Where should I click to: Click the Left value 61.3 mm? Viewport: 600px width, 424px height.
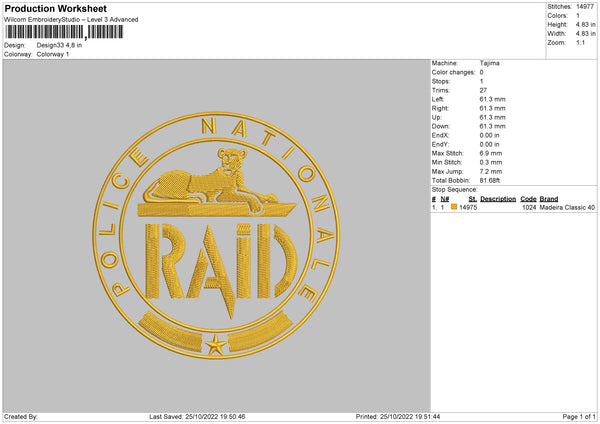click(x=492, y=99)
